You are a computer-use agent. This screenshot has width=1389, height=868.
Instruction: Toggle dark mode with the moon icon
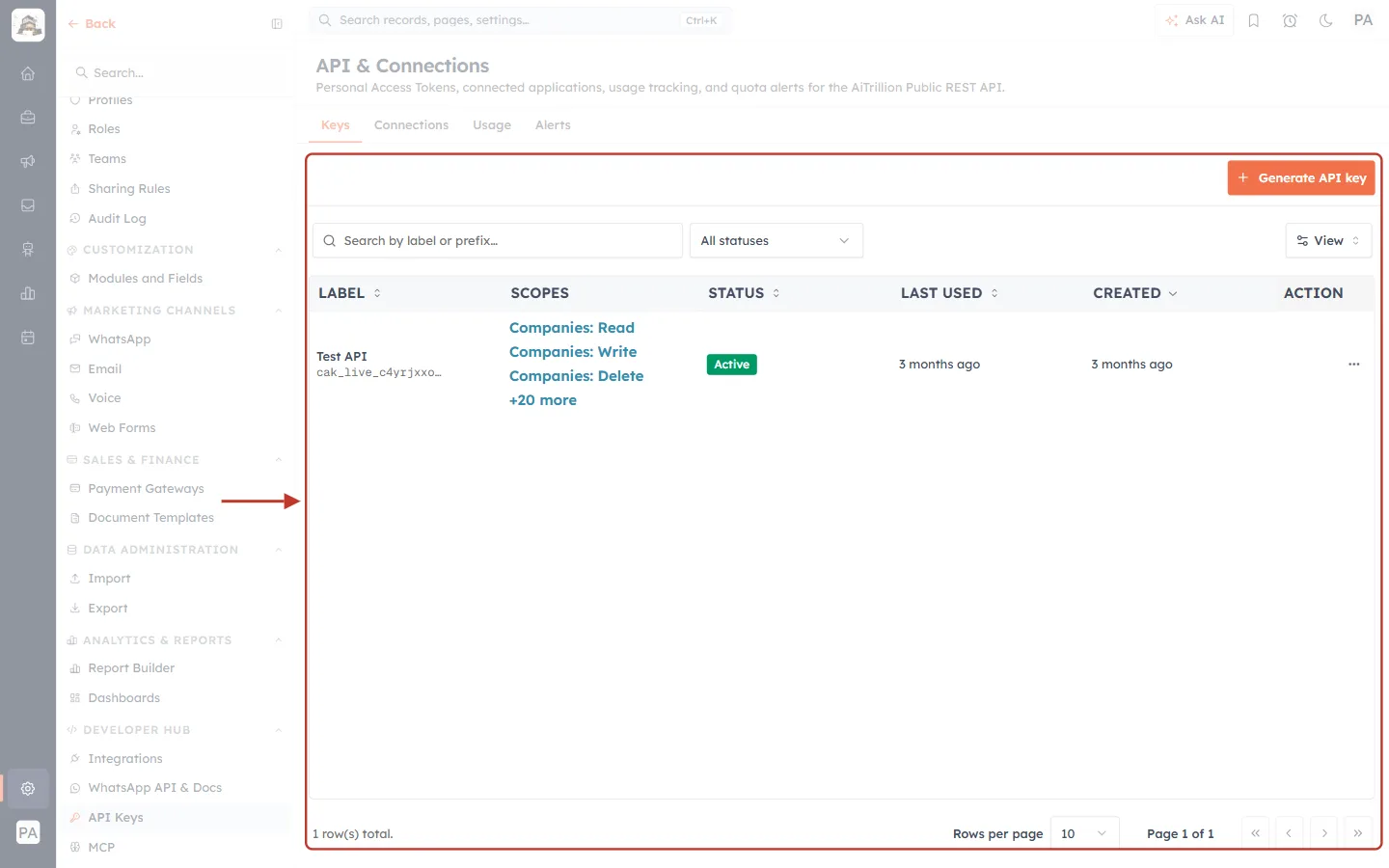tap(1326, 20)
